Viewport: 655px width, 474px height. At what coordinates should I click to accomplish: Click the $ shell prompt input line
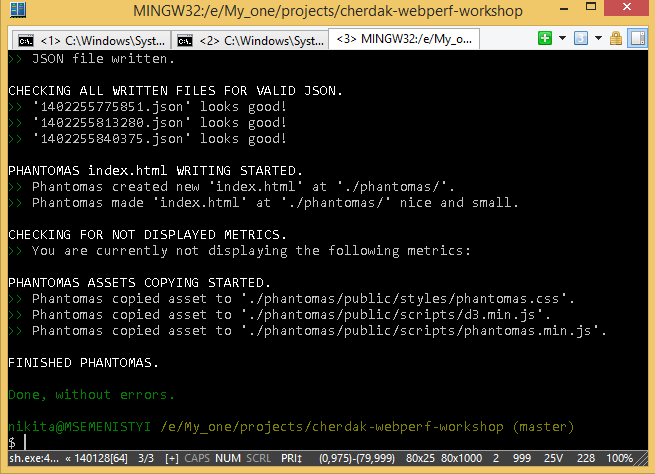click(x=18, y=442)
